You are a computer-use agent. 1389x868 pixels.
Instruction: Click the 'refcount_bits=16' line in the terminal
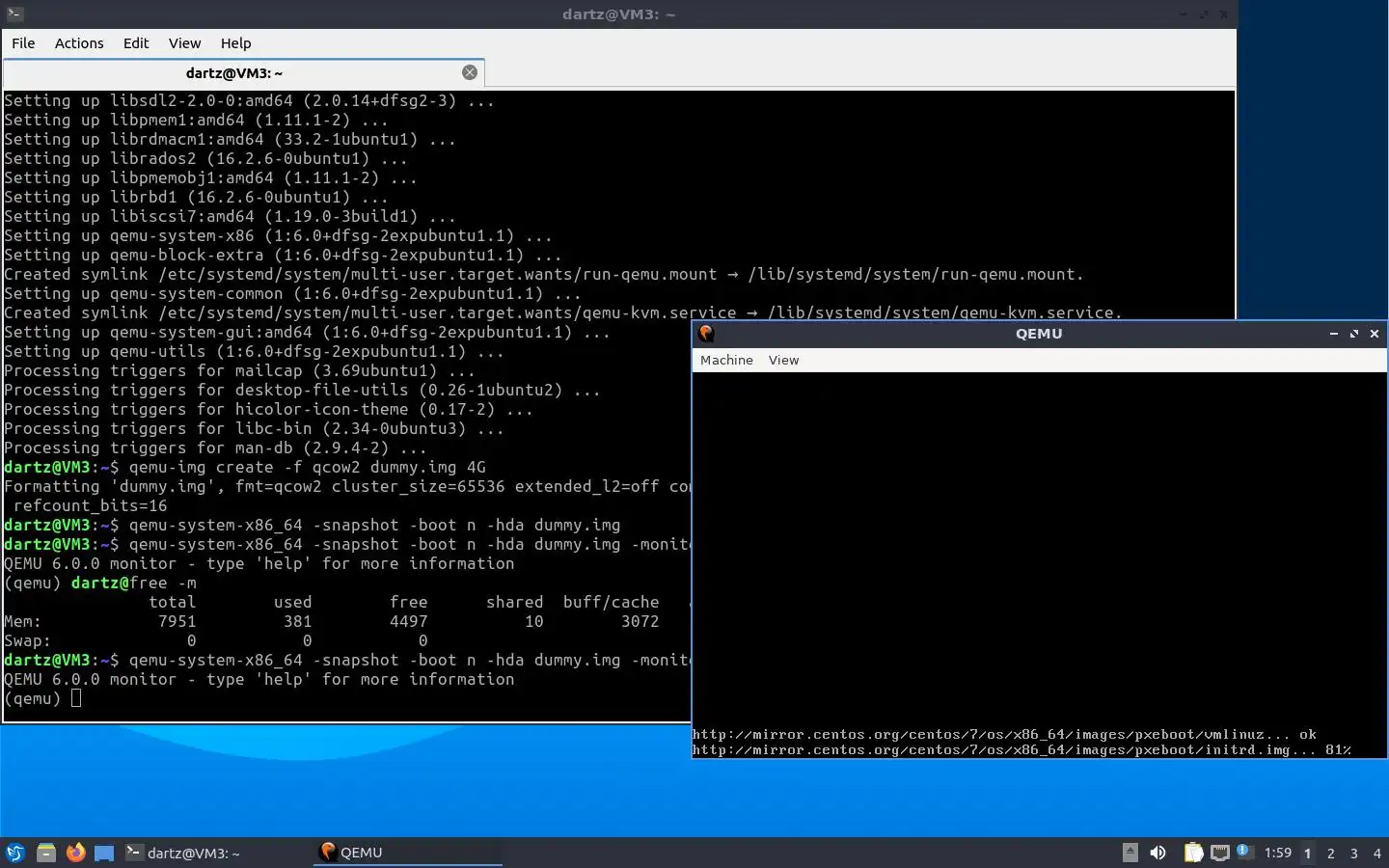(91, 505)
